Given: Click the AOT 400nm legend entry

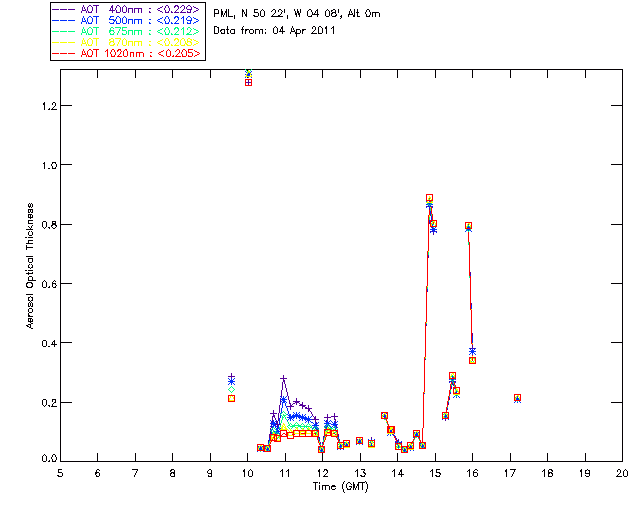Looking at the screenshot, I should (x=126, y=10).
